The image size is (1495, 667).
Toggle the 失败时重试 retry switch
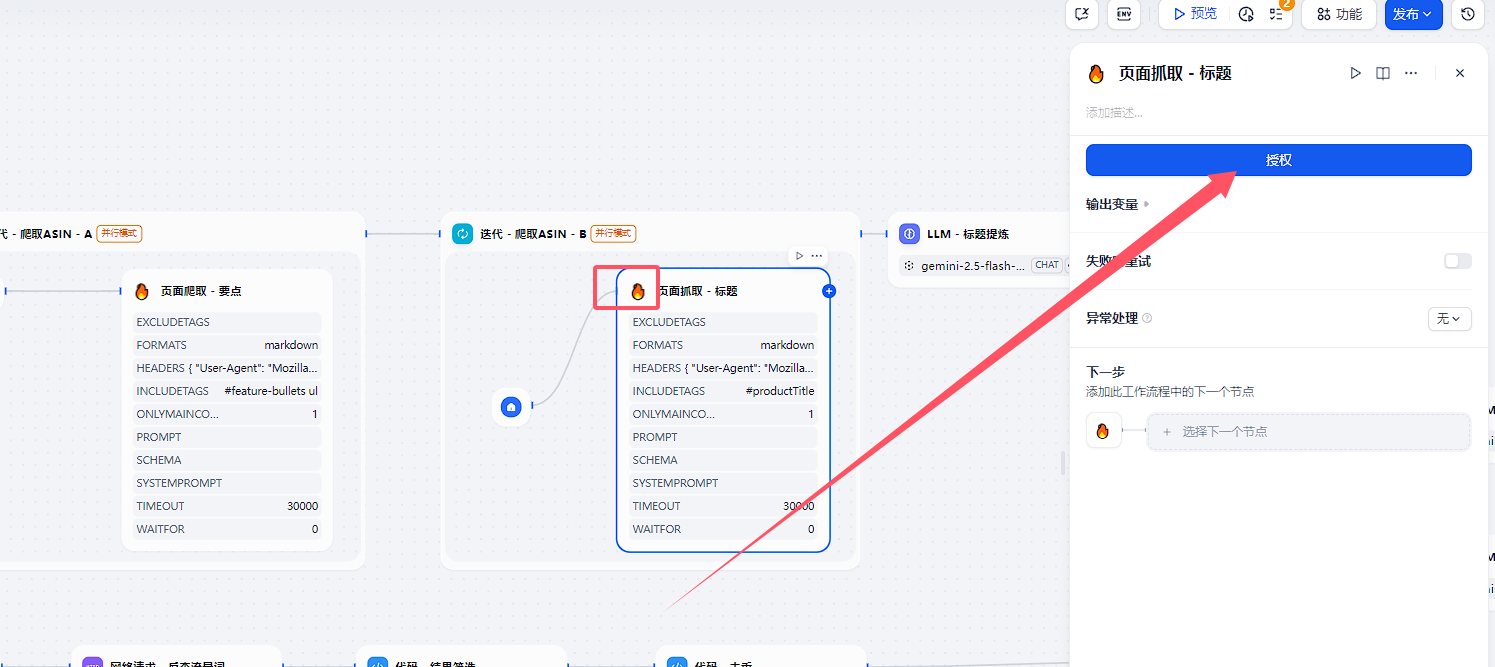point(1458,261)
